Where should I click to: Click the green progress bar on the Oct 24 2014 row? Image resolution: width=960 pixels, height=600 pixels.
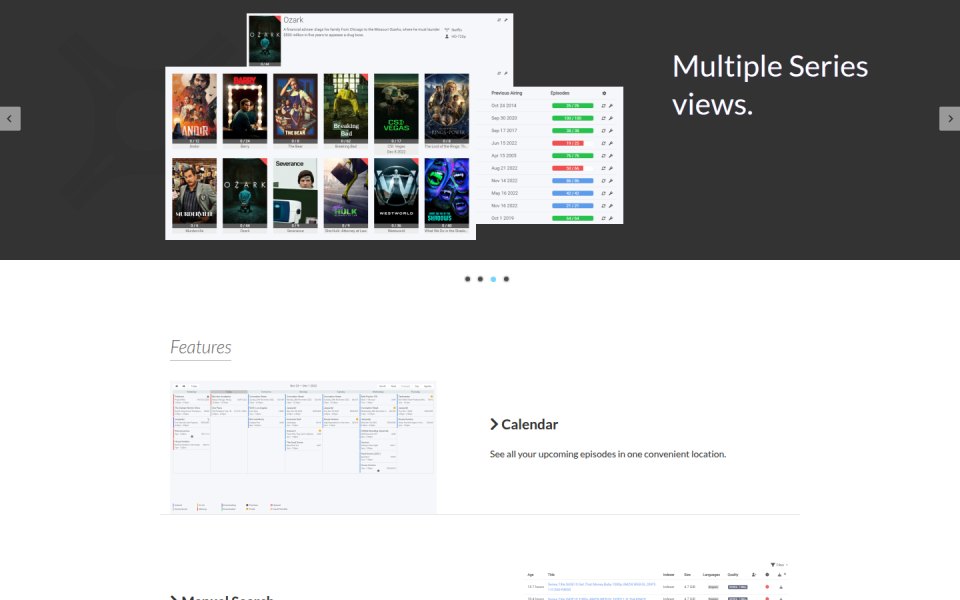tap(572, 106)
